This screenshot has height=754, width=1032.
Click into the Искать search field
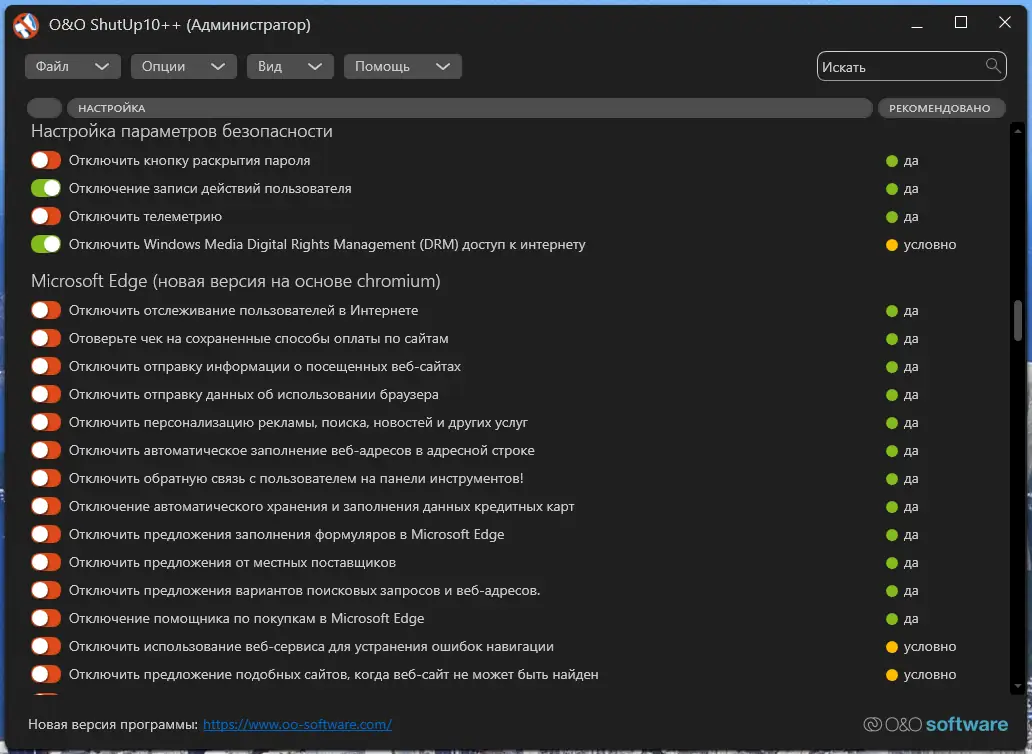[900, 67]
